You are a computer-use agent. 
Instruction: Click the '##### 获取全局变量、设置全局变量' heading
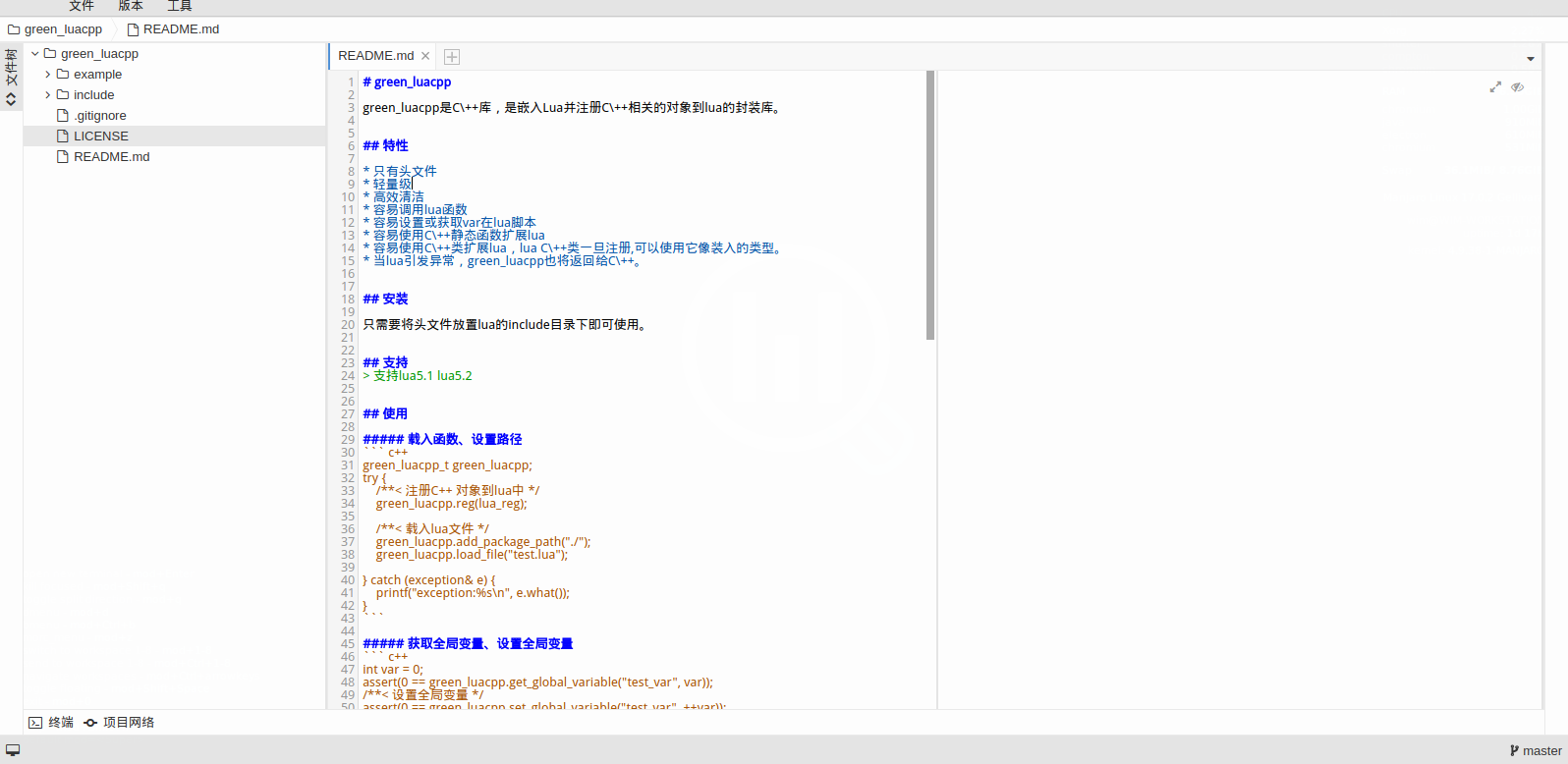(468, 644)
